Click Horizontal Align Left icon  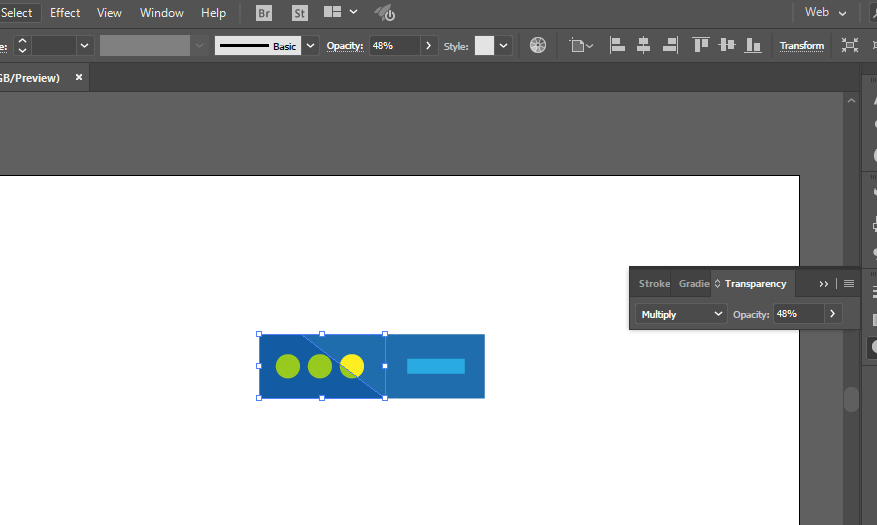pyautogui.click(x=618, y=45)
